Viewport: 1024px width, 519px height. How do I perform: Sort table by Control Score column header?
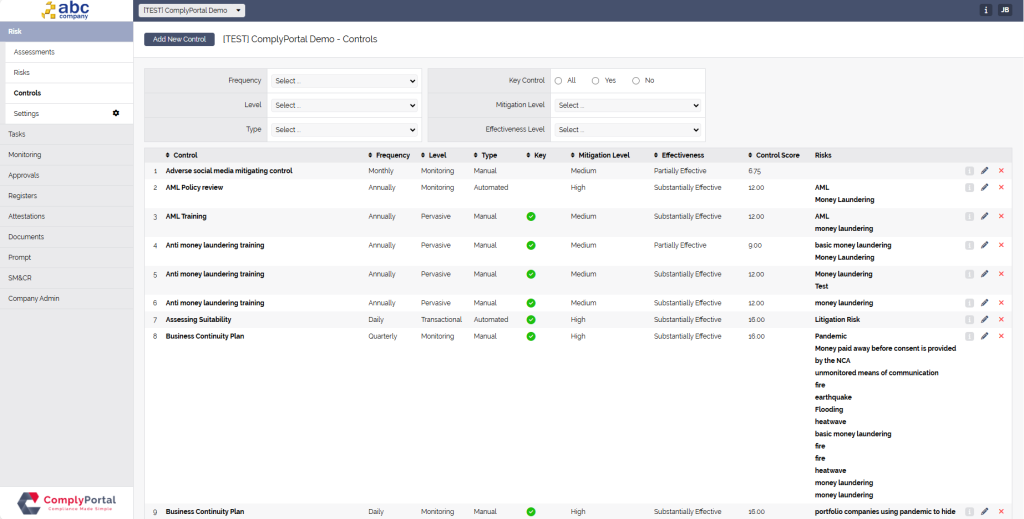point(777,155)
